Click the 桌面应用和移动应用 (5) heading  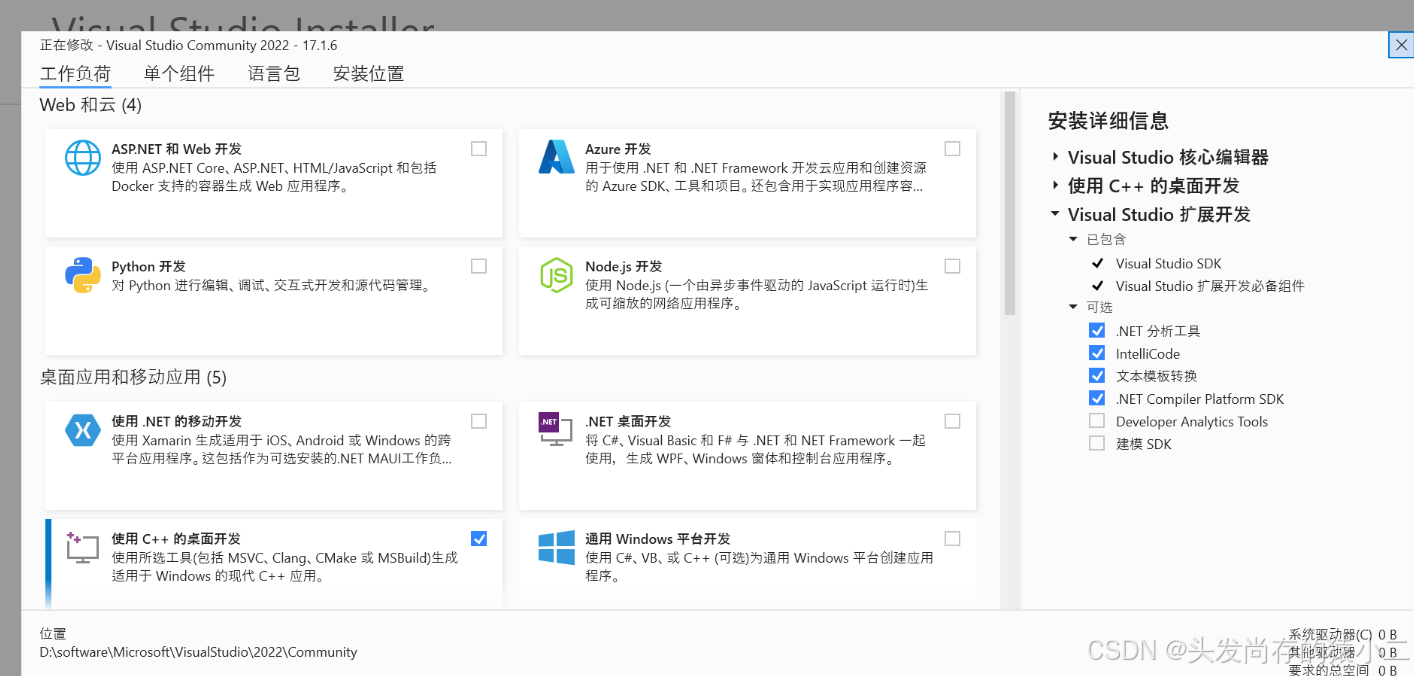[133, 377]
